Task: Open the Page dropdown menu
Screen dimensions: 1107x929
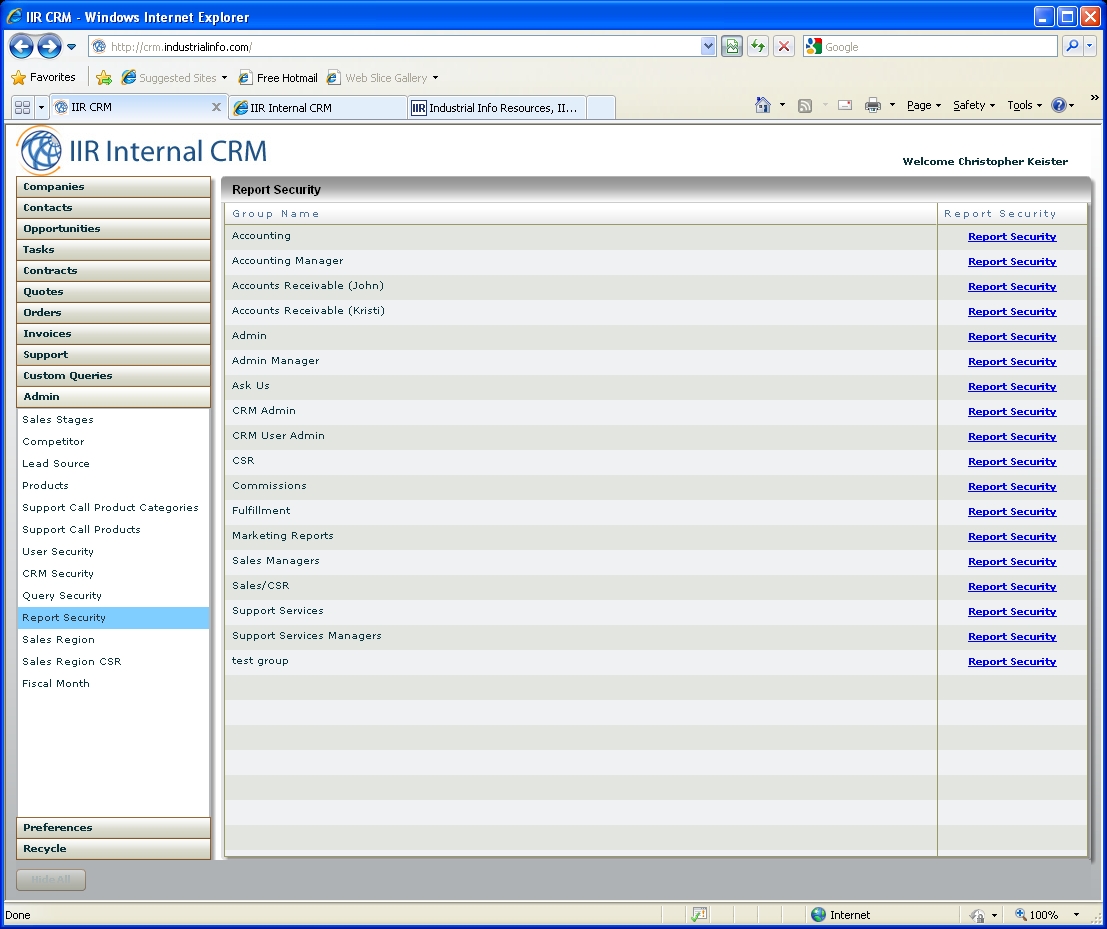Action: pos(923,105)
